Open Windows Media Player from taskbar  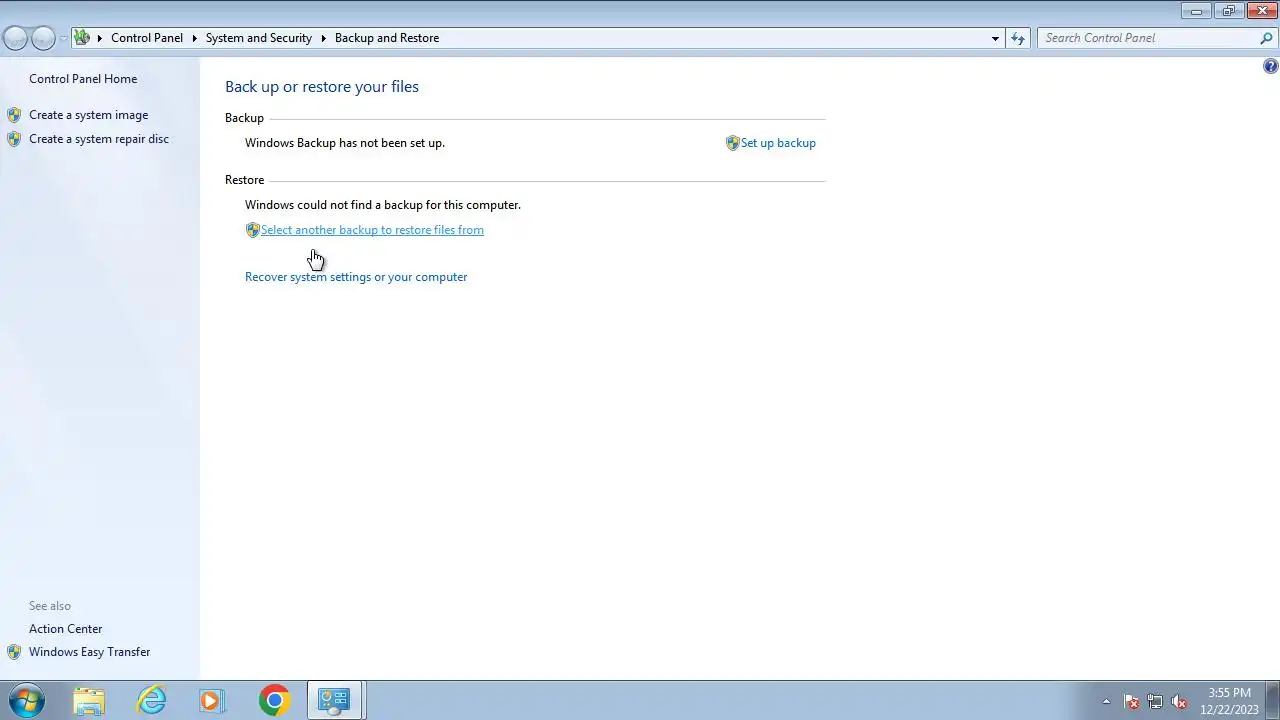pos(212,701)
